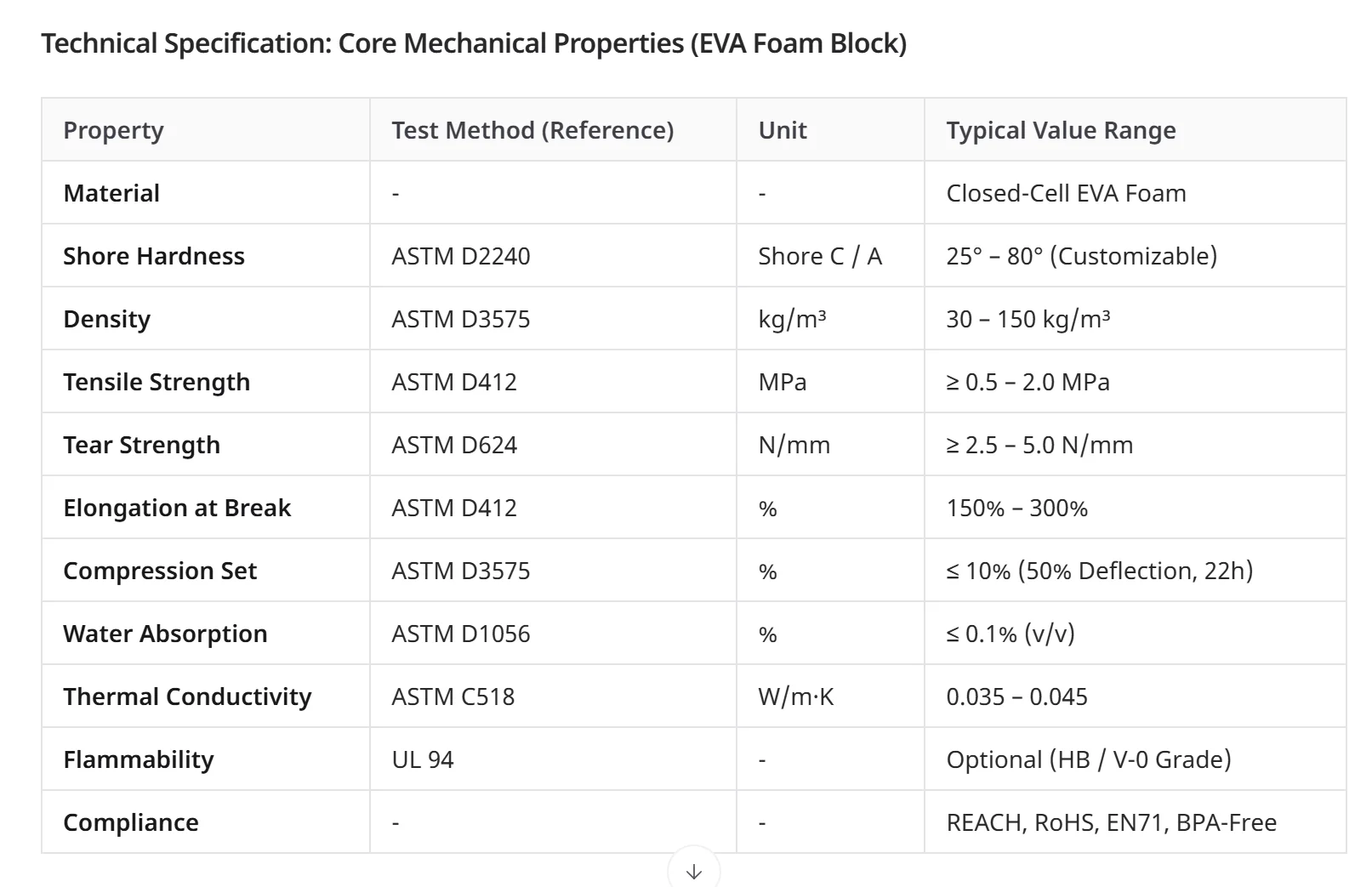Click the Elongation at Break label
The image size is (1372, 887).
tap(177, 508)
